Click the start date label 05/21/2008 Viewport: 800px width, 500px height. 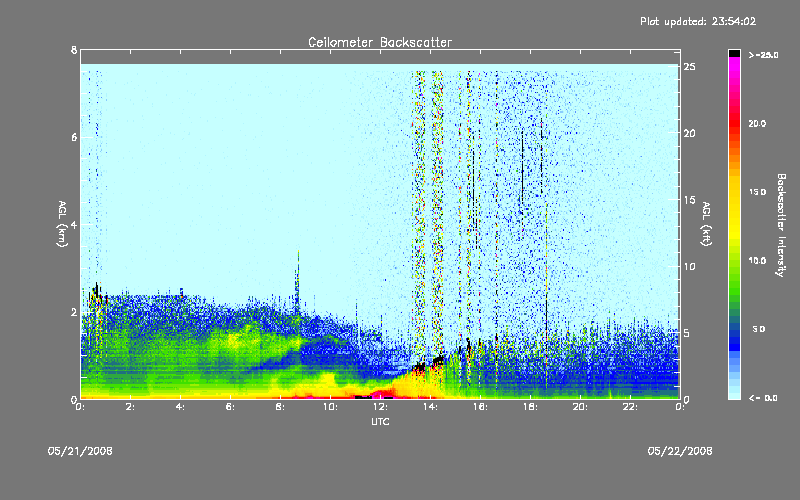point(80,451)
